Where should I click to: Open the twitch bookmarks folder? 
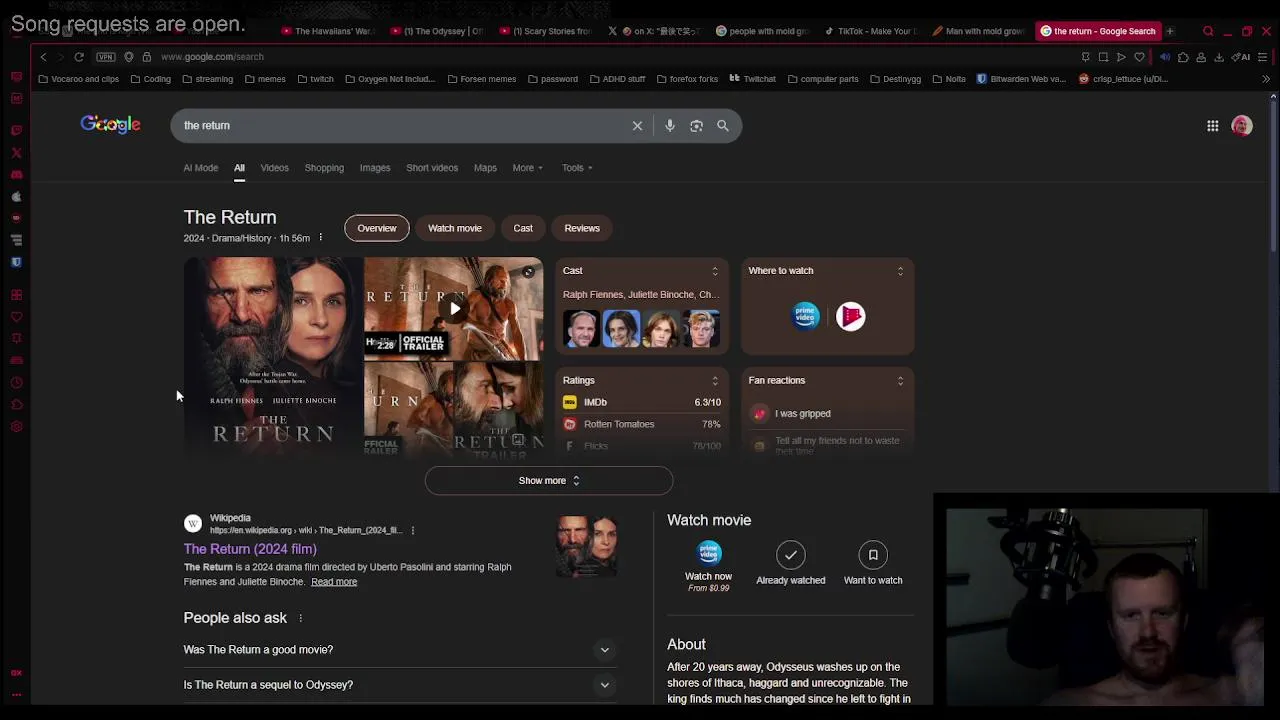tap(316, 79)
